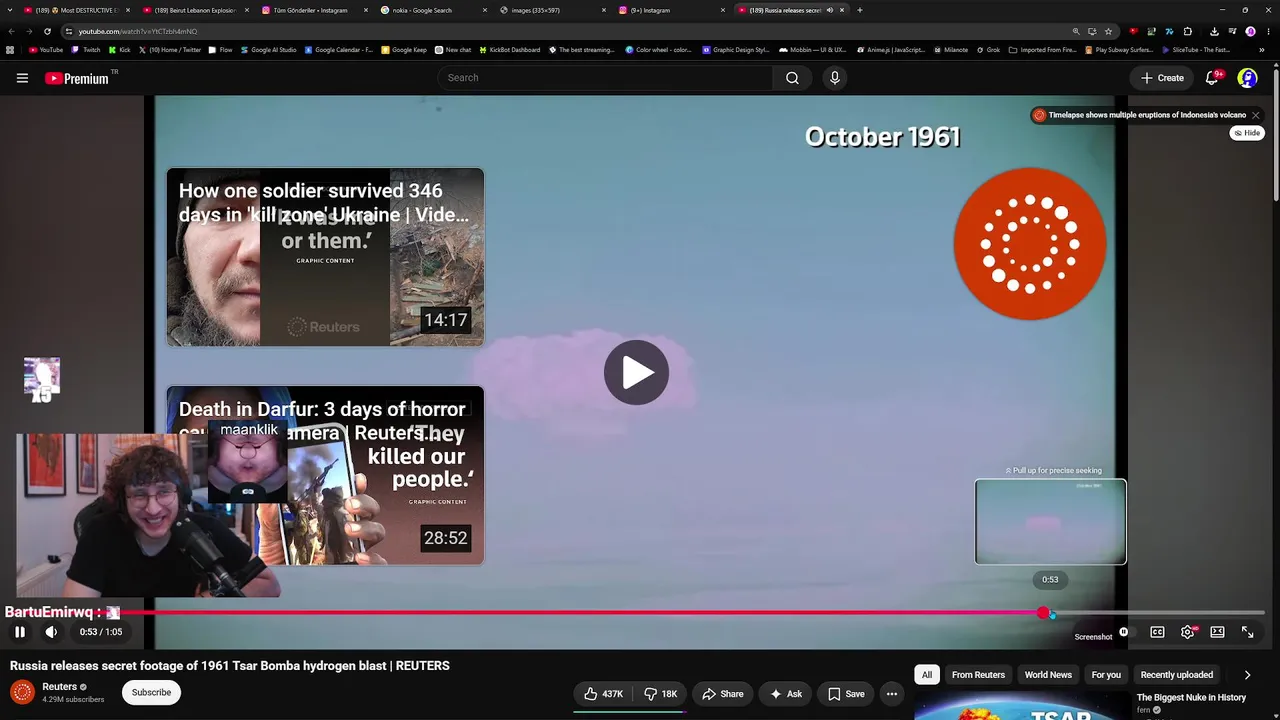
Task: Open the Ask AI button
Action: tap(785, 694)
